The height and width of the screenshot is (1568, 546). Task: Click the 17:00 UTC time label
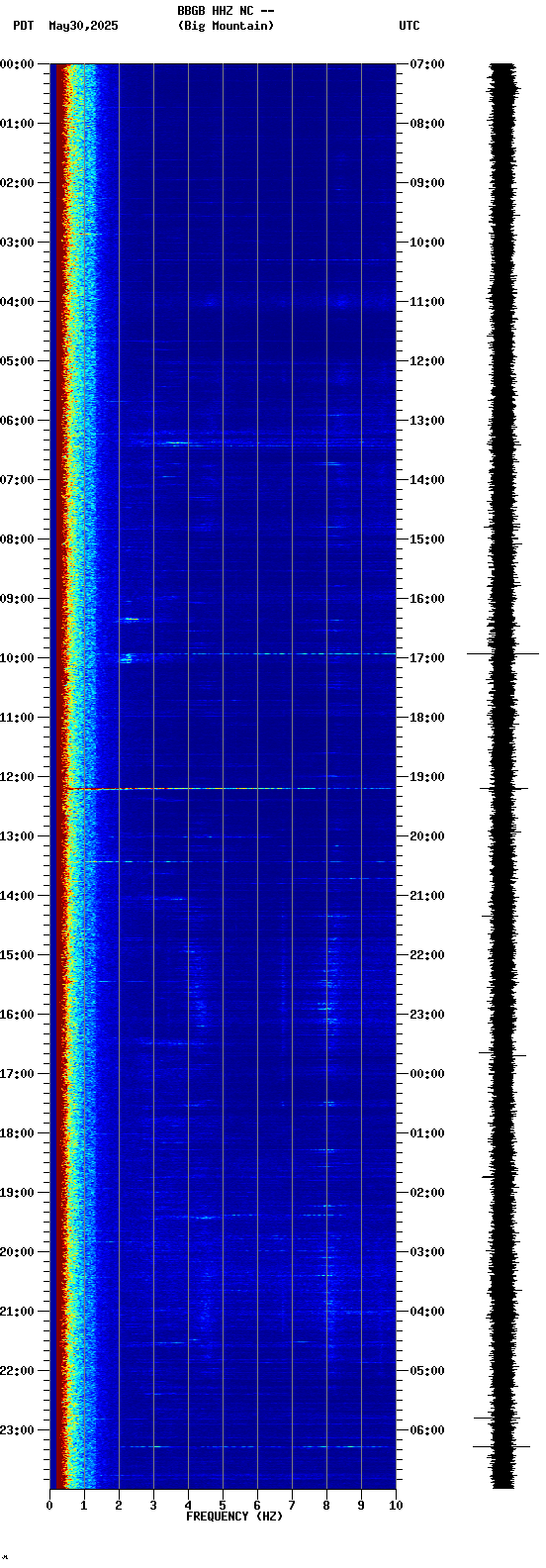(427, 658)
